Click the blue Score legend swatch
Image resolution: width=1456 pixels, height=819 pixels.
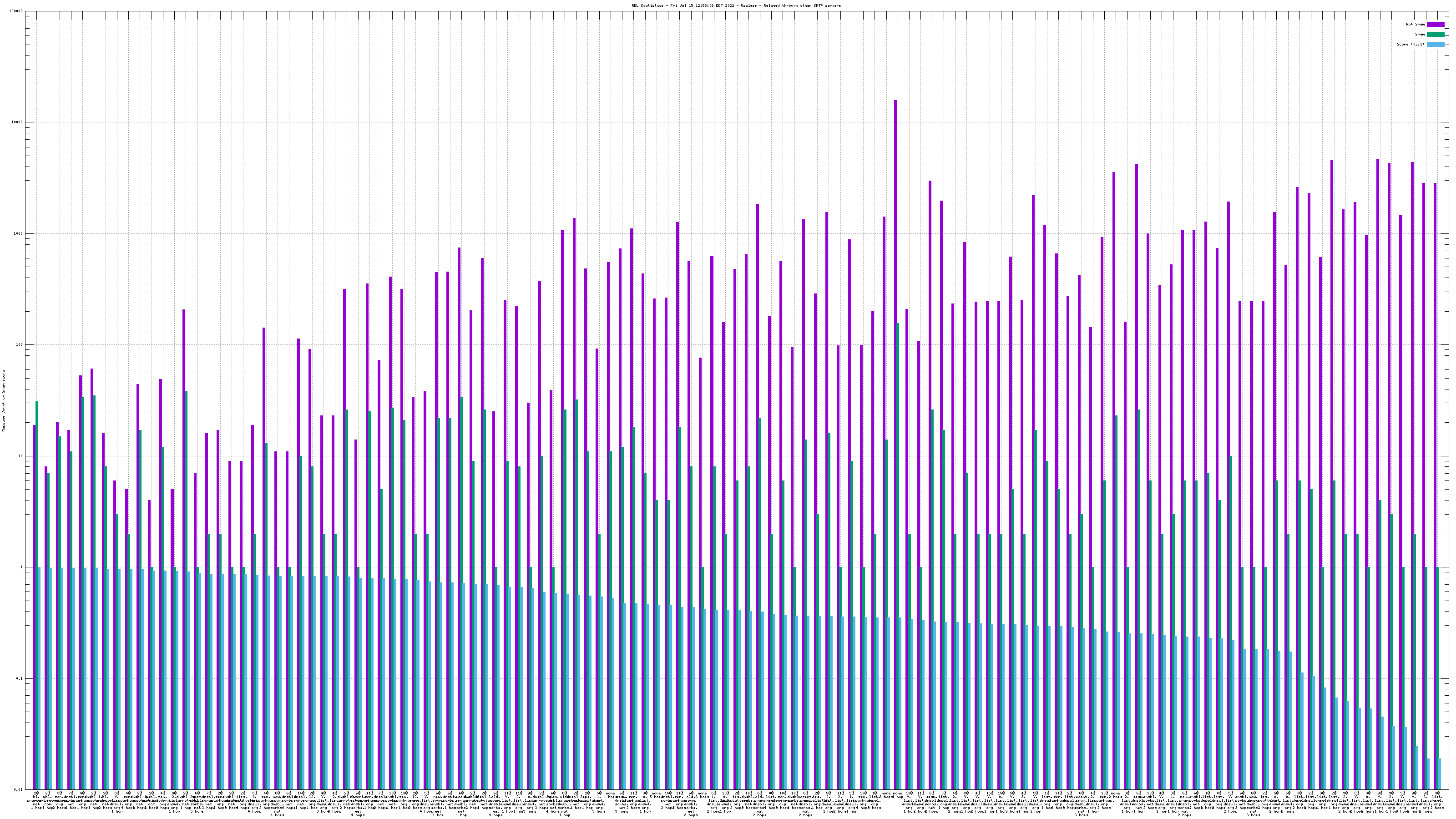coord(1435,44)
